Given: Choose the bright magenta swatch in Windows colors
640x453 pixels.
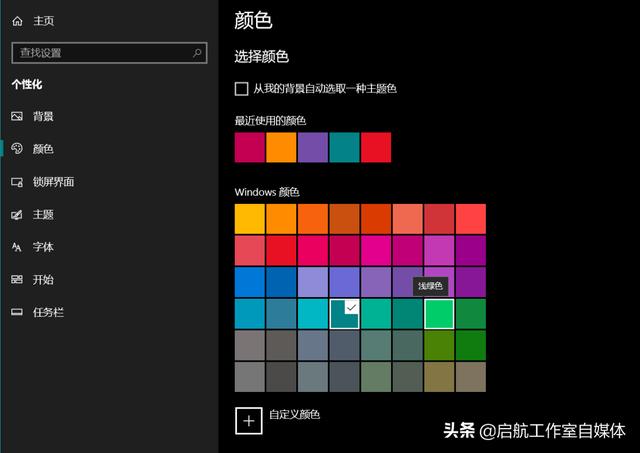Looking at the screenshot, I should (x=376, y=251).
